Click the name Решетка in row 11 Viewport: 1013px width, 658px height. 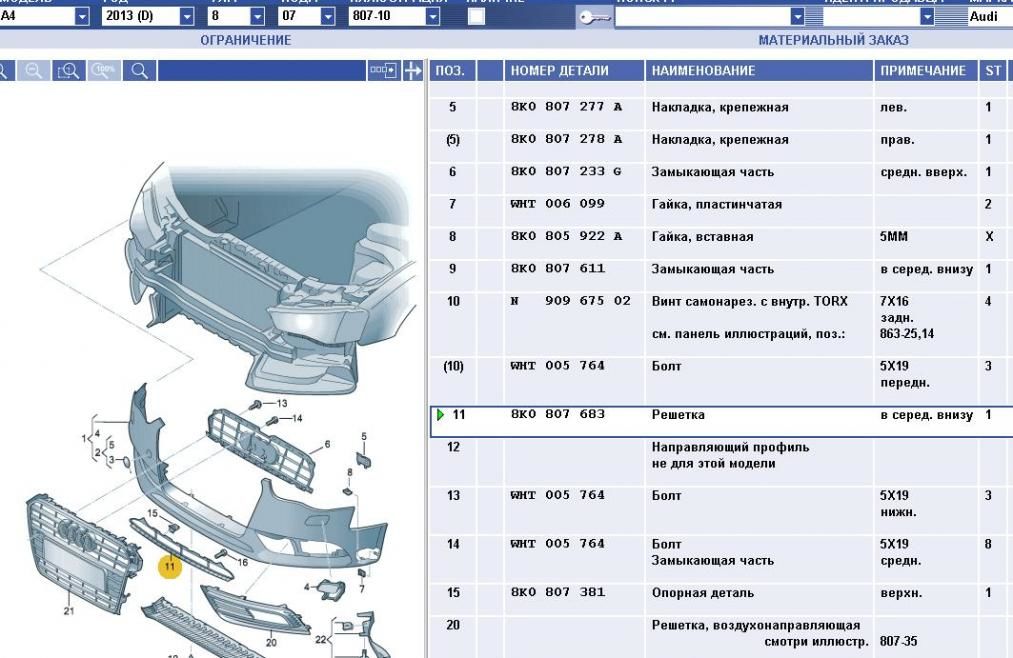coord(678,415)
